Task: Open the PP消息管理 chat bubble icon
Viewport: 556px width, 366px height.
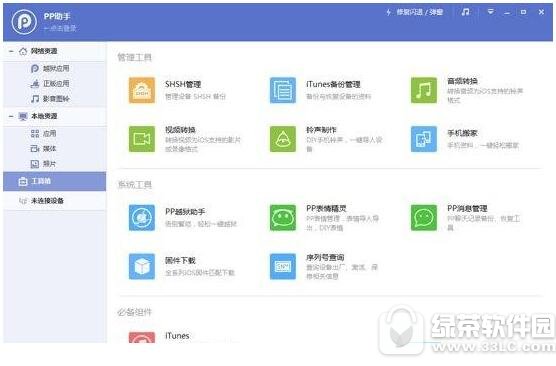Action: coord(424,217)
